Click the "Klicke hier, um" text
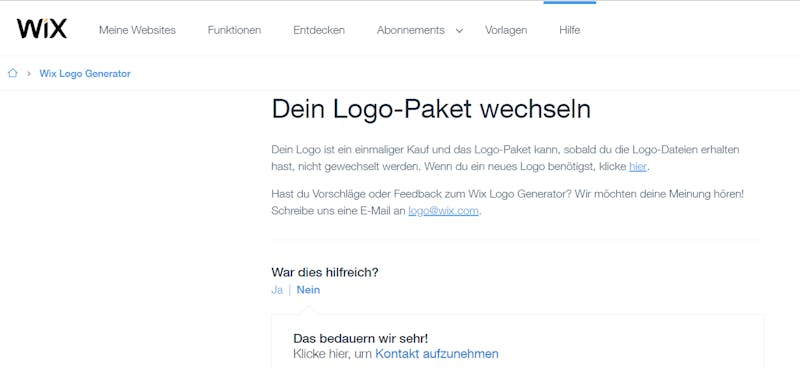Screen dimensions: 800x368 [333, 353]
